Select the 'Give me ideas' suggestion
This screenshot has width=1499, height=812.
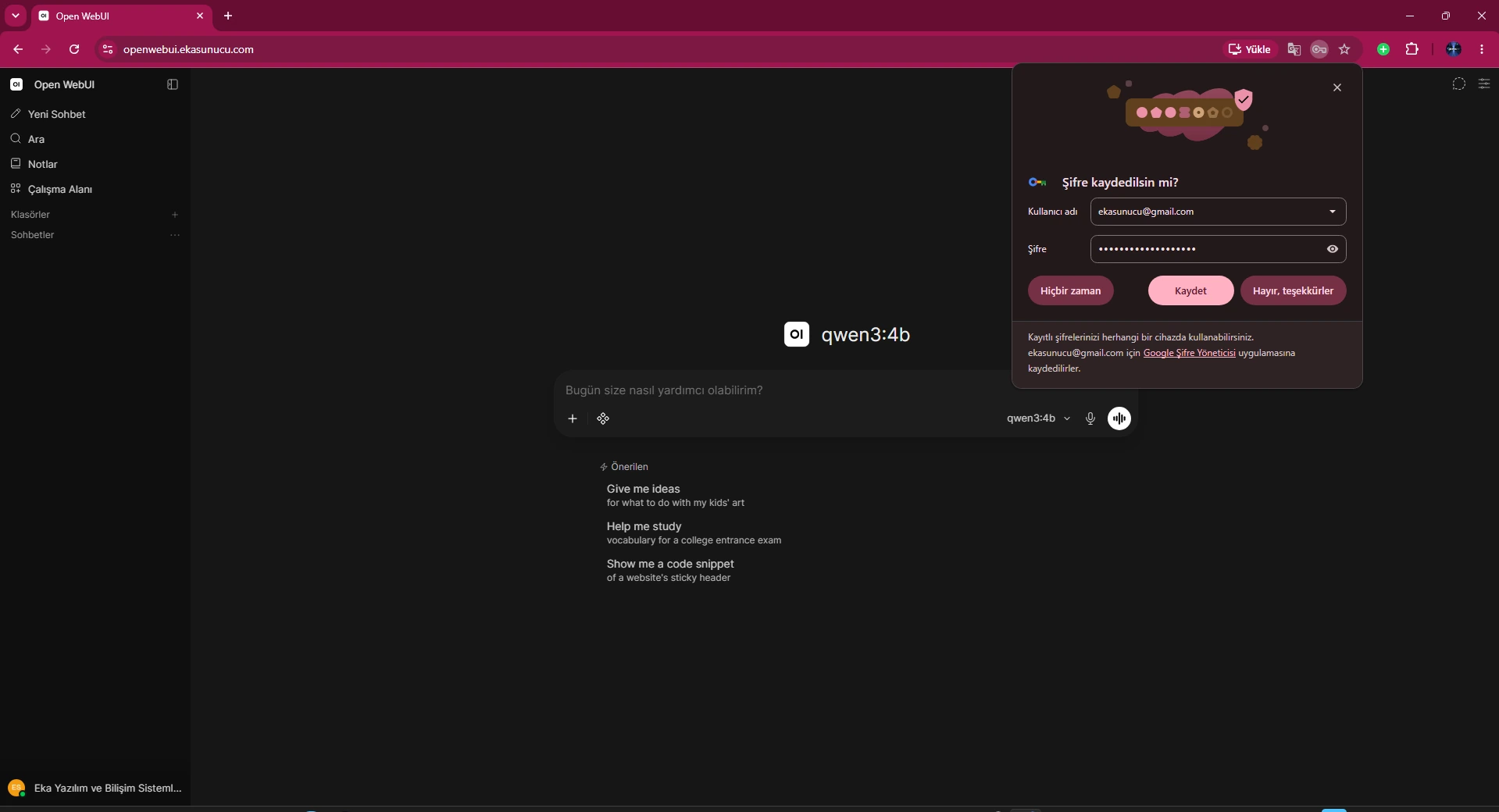coord(676,495)
